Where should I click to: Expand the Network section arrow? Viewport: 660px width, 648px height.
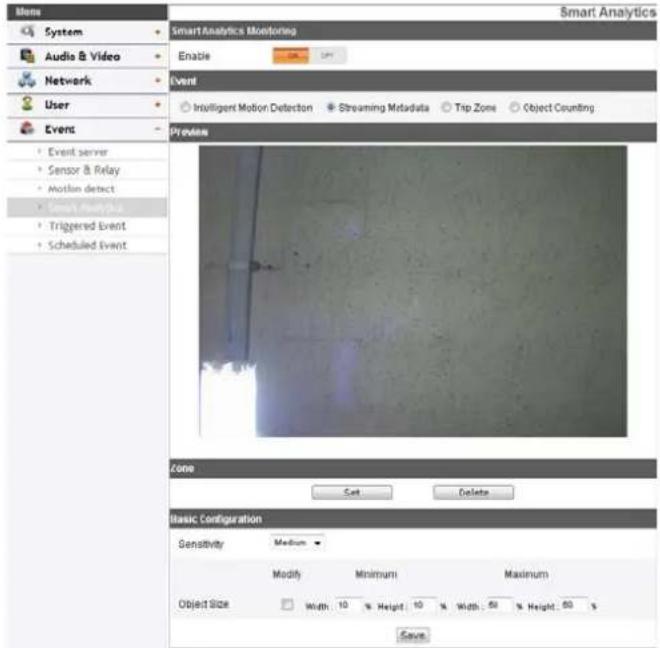158,80
